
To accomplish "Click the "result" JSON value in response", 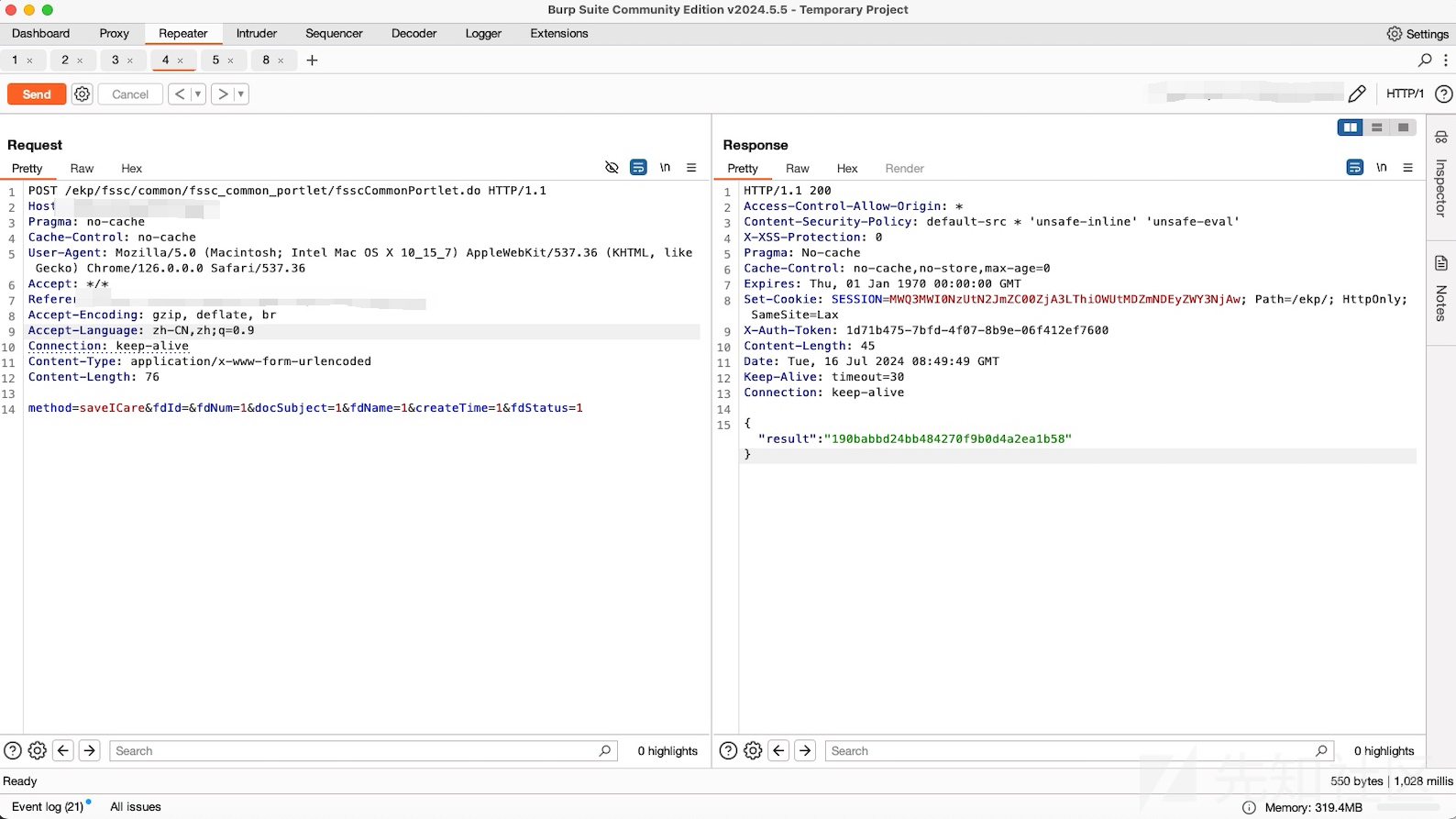I will [947, 439].
